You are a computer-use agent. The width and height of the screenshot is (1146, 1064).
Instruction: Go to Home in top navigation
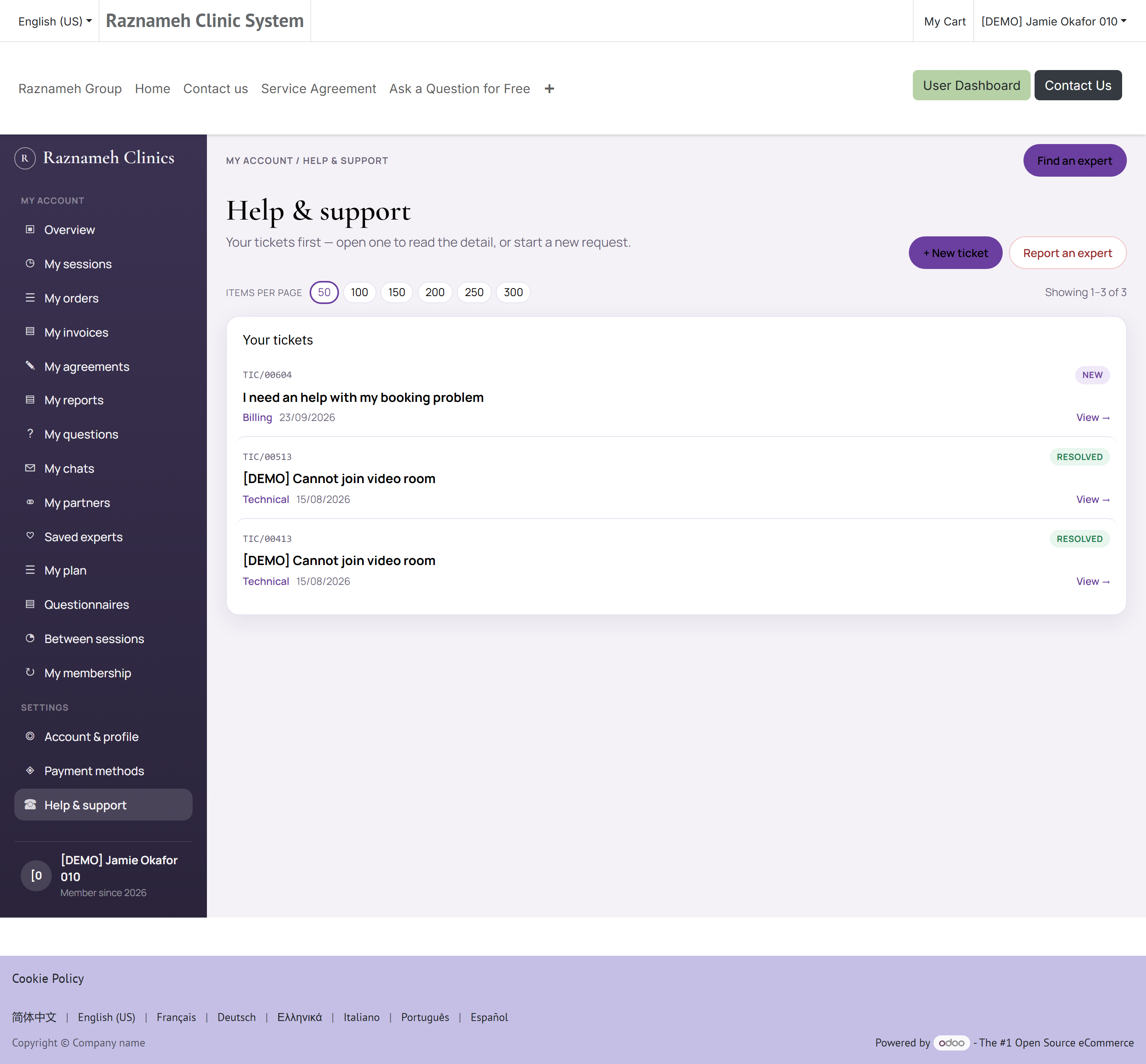(153, 89)
